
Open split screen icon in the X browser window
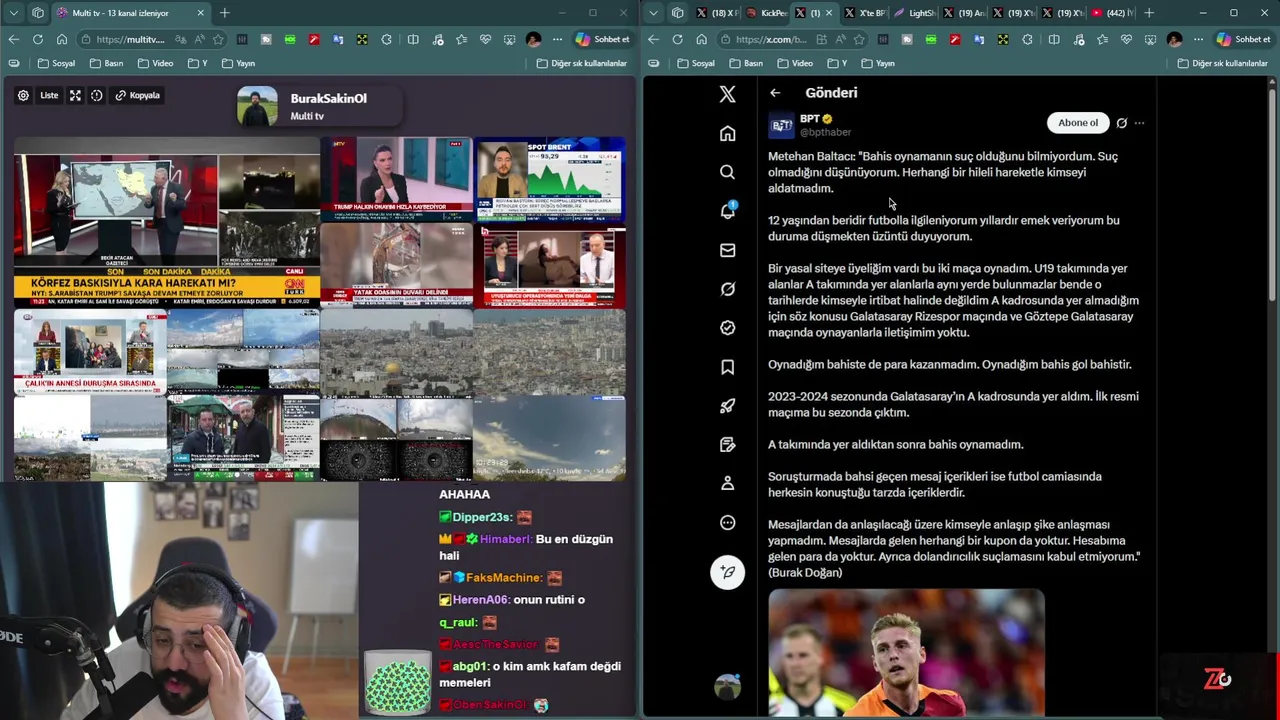point(1053,39)
